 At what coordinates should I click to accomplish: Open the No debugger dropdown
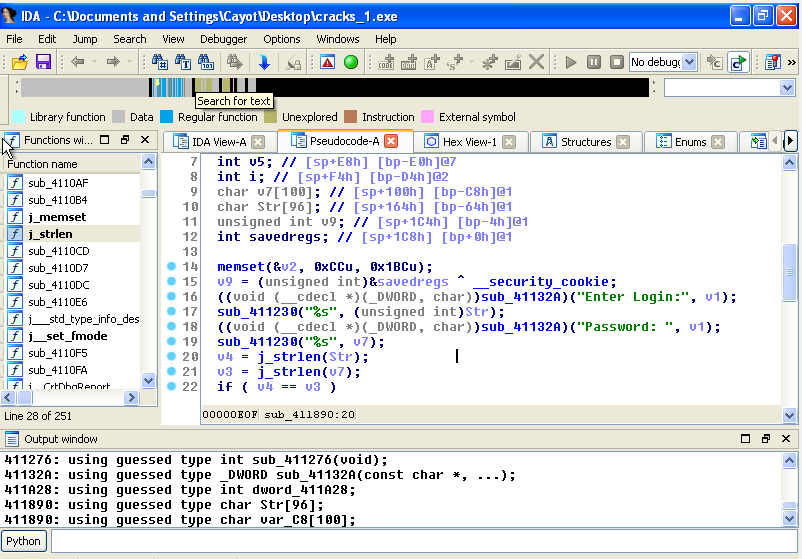(x=689, y=62)
